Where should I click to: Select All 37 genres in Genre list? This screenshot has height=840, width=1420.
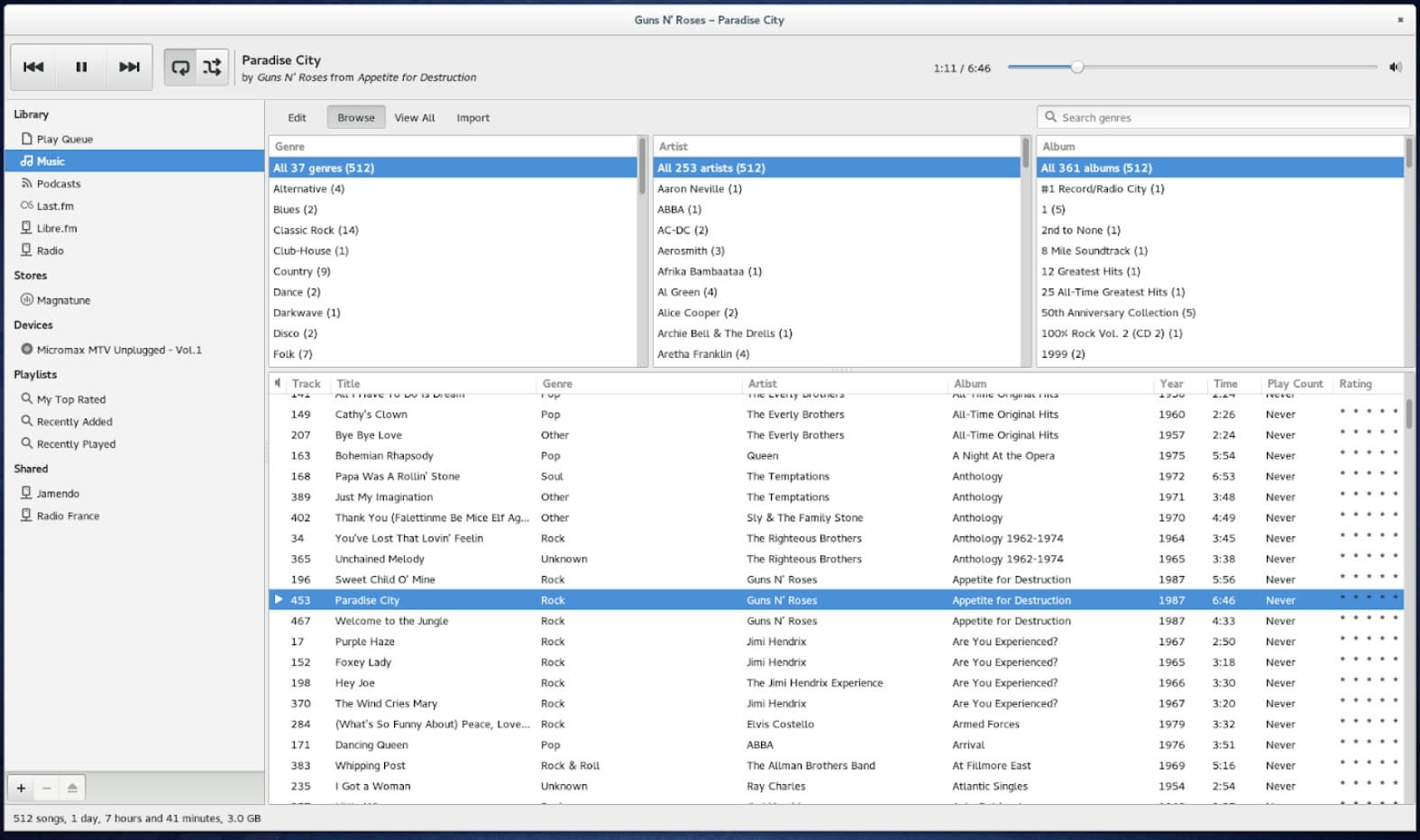(453, 168)
